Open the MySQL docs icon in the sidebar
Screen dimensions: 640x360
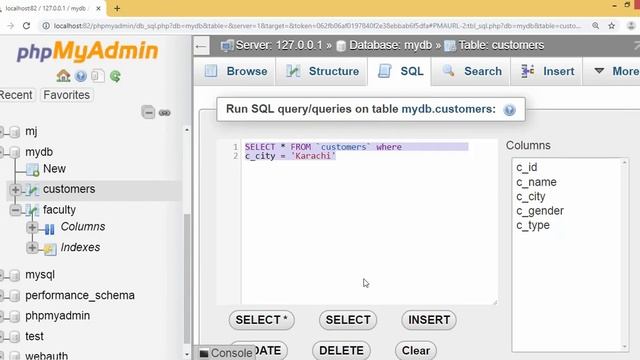point(98,76)
